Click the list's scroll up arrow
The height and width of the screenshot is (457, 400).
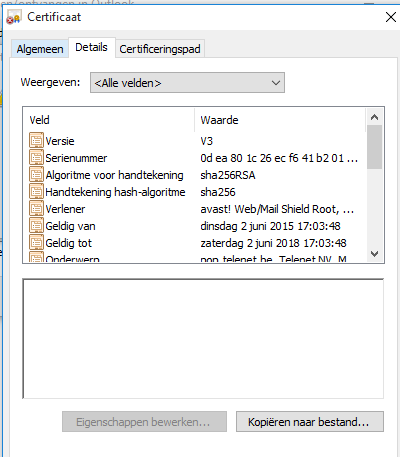(x=375, y=117)
